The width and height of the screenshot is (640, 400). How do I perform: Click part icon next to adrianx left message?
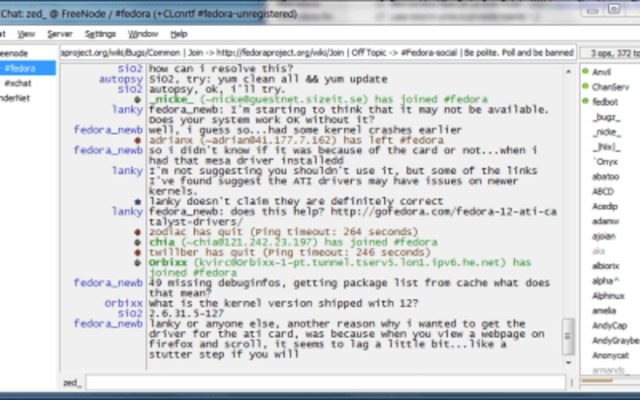click(x=138, y=140)
